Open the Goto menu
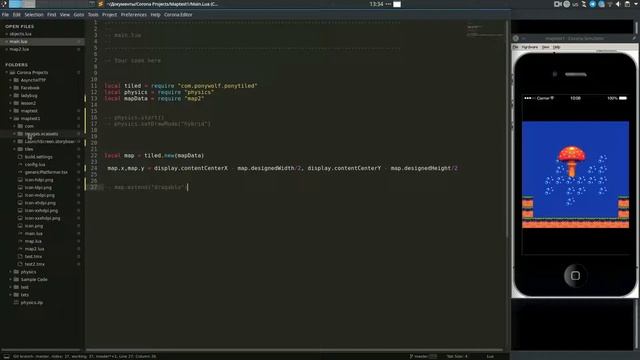Screen dimensions: 640x360 [79, 15]
